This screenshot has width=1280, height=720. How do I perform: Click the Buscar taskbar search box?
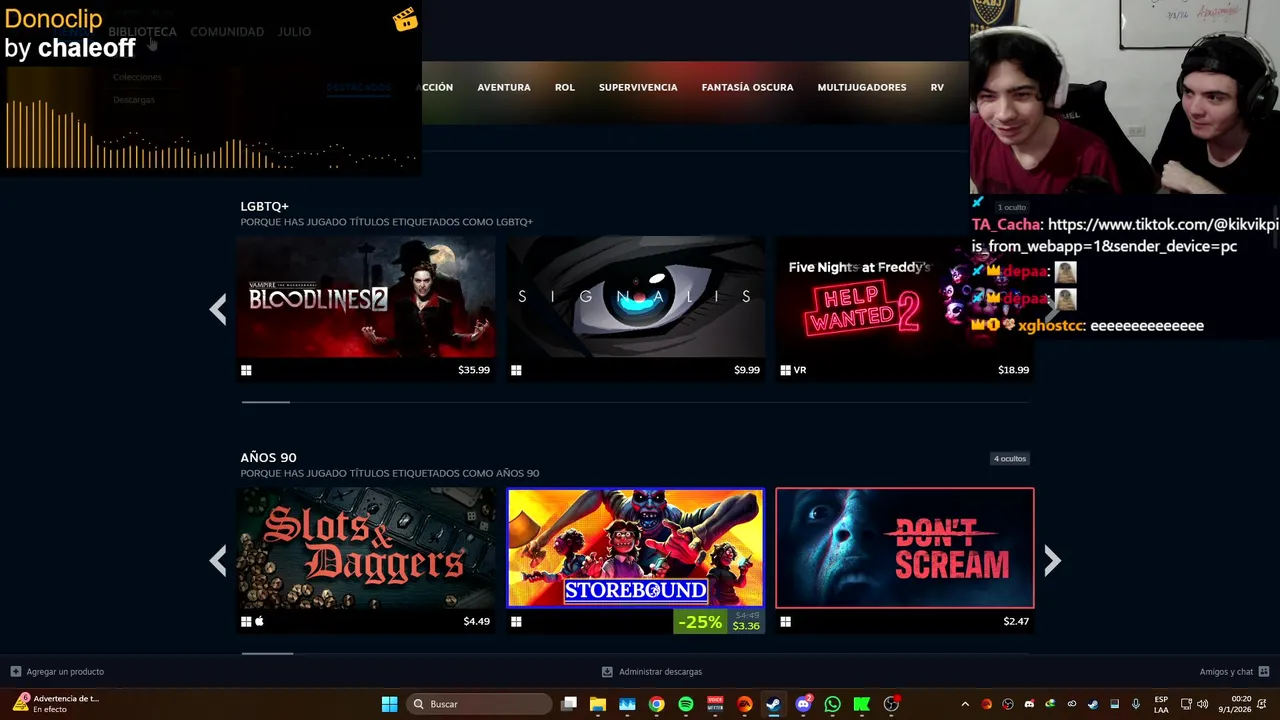click(x=480, y=704)
